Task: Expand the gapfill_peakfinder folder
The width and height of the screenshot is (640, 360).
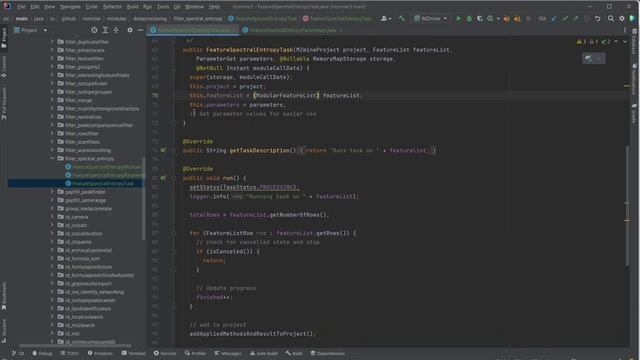Action: (52, 192)
